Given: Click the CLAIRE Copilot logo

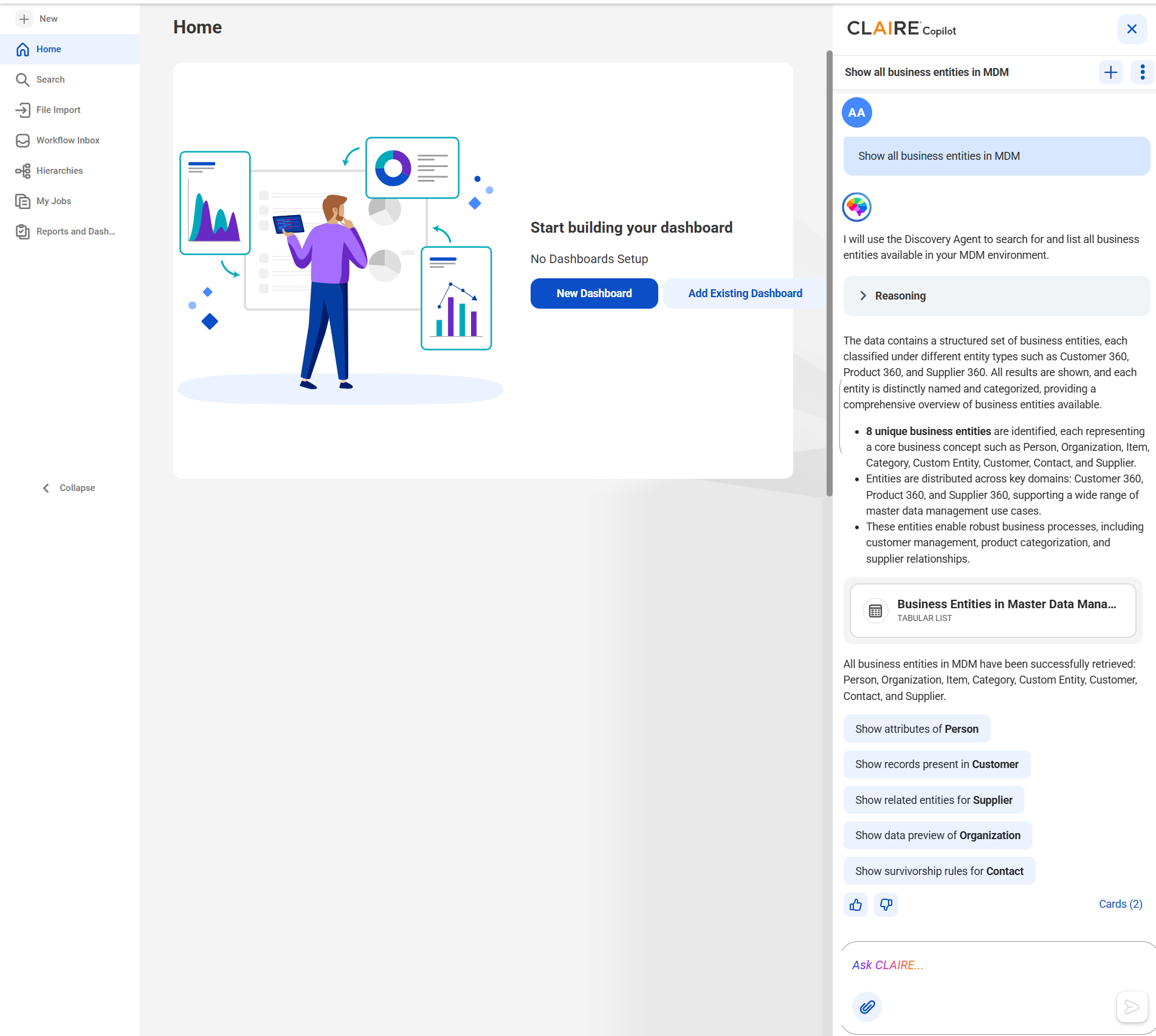Looking at the screenshot, I should tap(901, 29).
